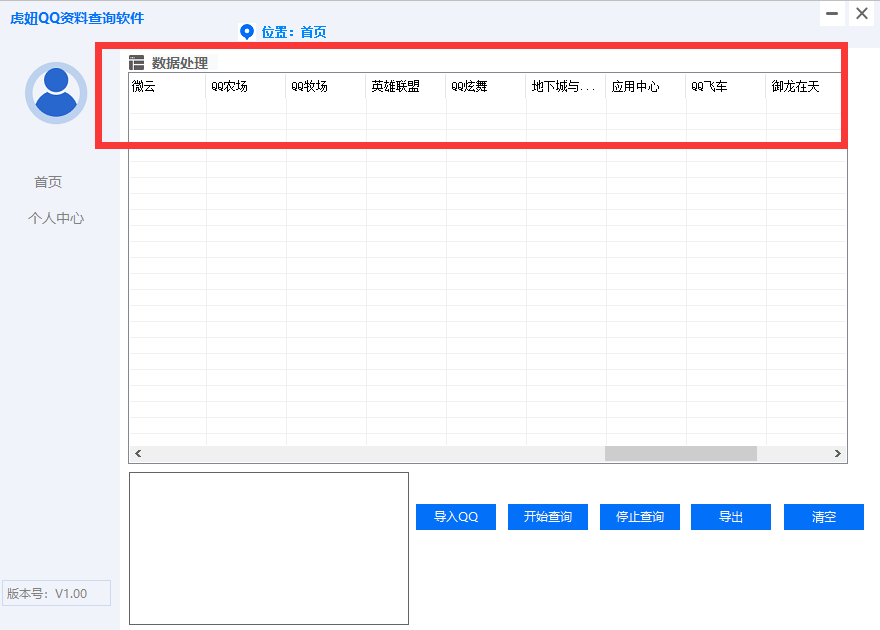880x630 pixels.
Task: Select the QQ飞车 column header
Action: [726, 86]
